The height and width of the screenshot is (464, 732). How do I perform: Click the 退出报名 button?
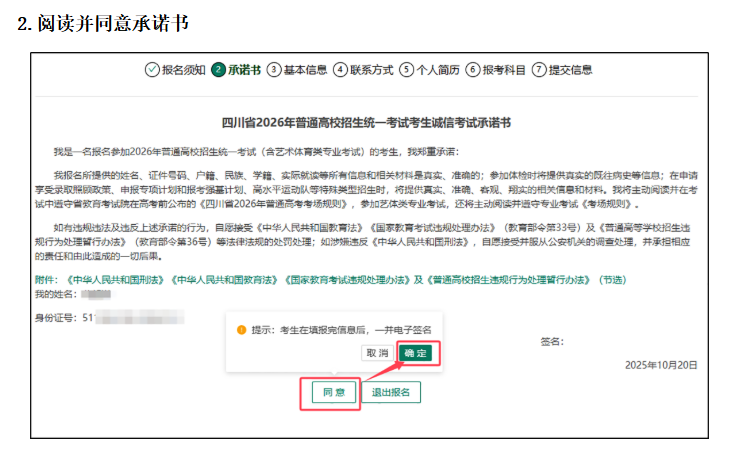[x=390, y=391]
